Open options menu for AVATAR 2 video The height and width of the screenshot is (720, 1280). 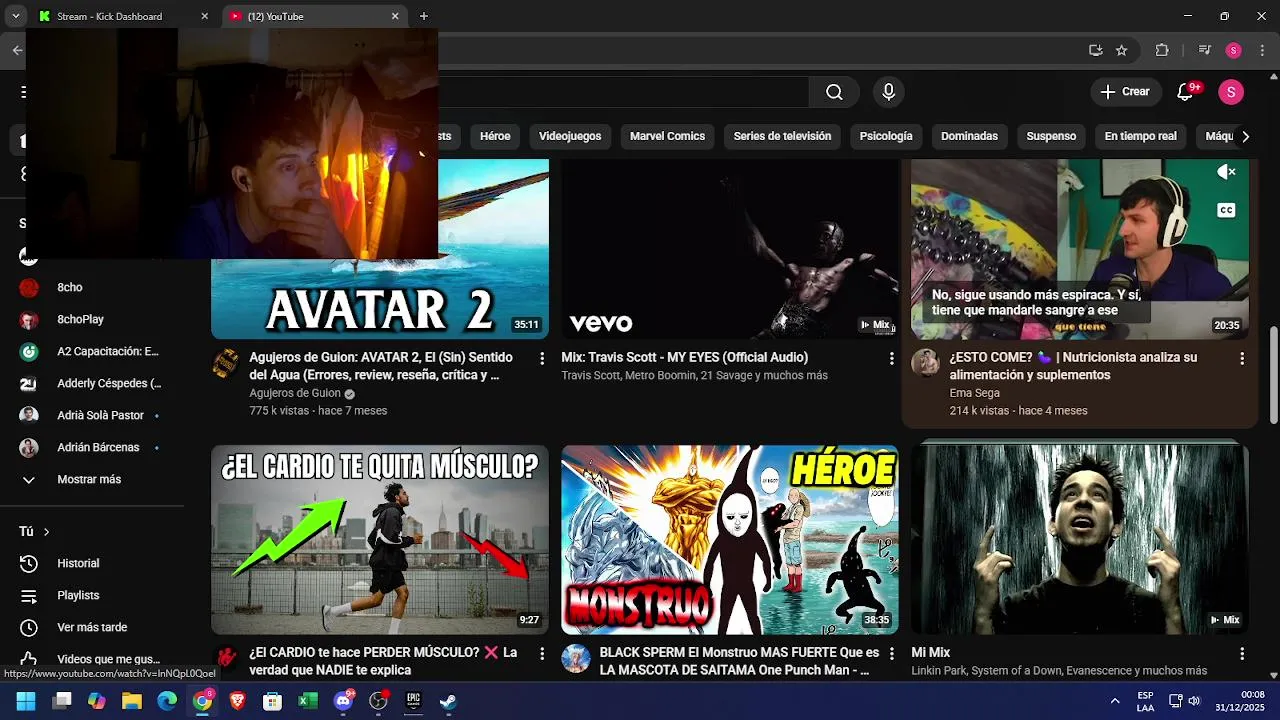tap(542, 358)
